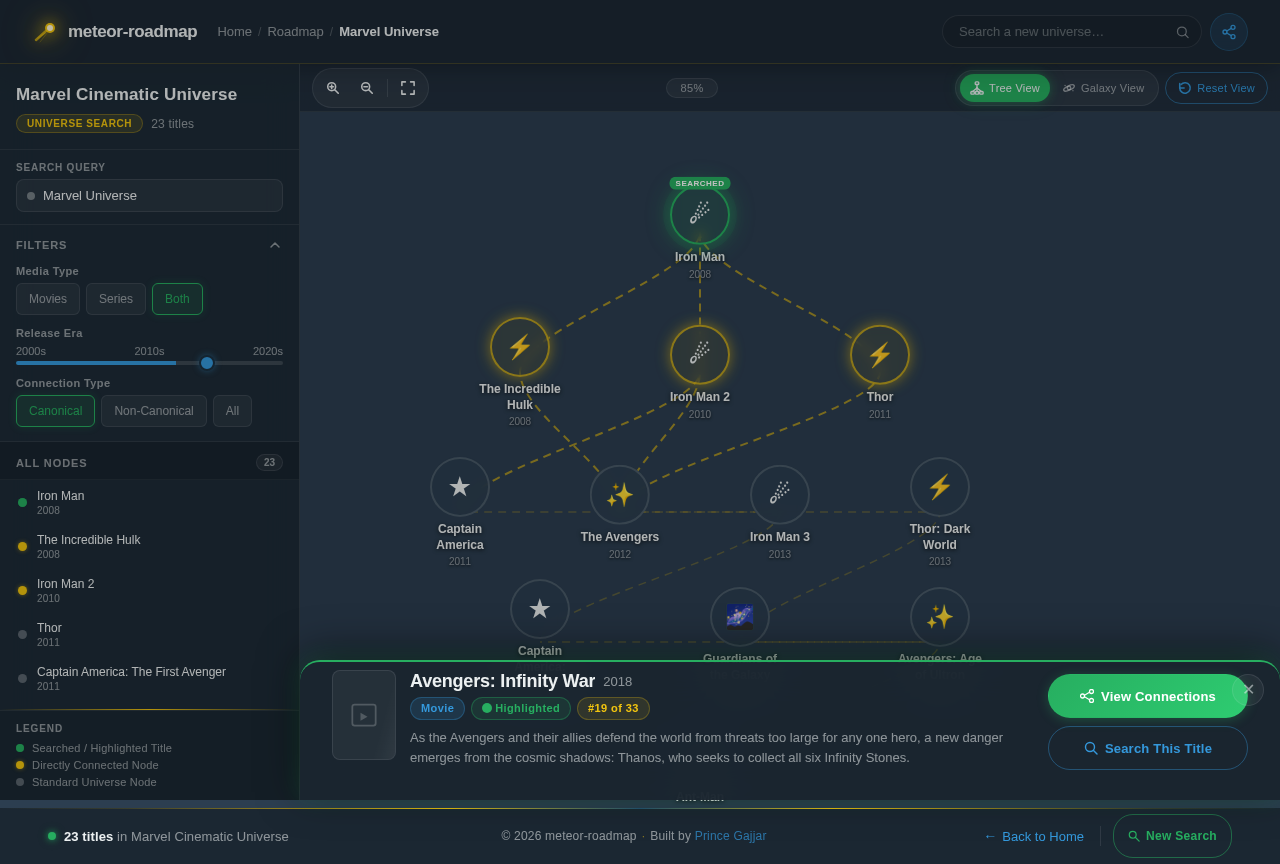The image size is (1280, 864).
Task: Click the meteor-roadmap logo
Action: [x=45, y=30]
